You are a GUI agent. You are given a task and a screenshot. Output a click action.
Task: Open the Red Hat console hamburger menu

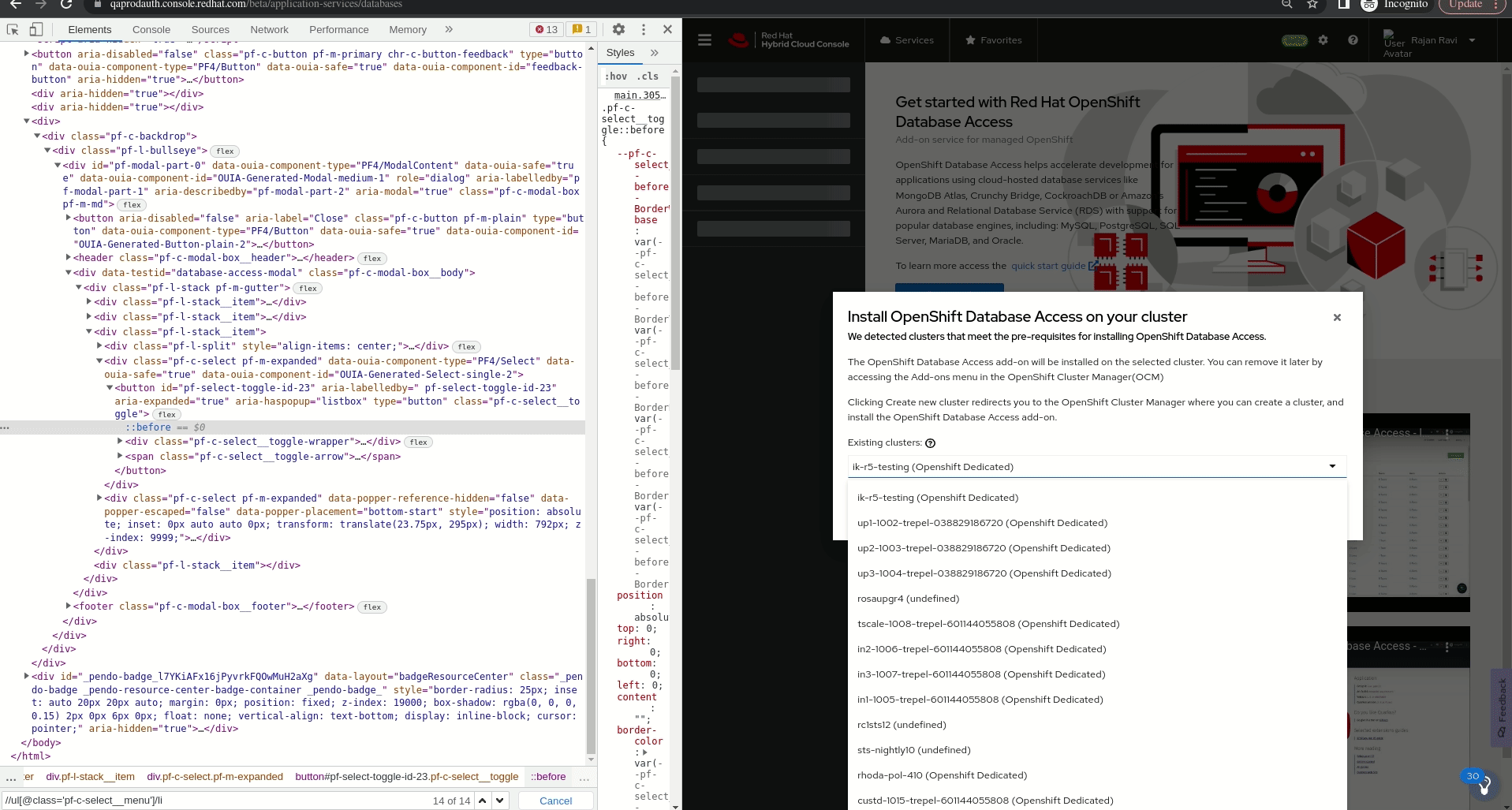click(705, 40)
